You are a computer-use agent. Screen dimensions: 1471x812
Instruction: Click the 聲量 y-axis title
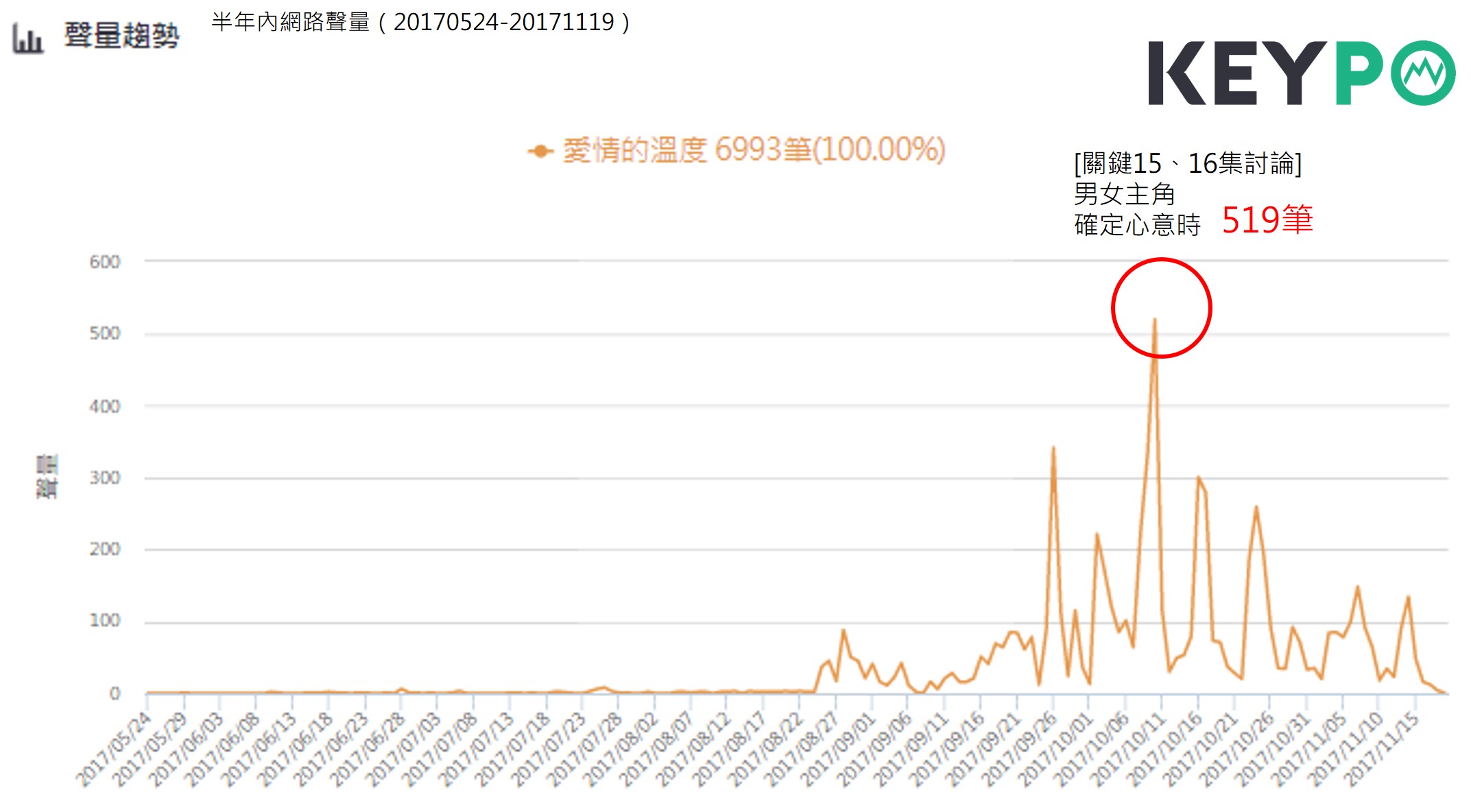[x=47, y=477]
